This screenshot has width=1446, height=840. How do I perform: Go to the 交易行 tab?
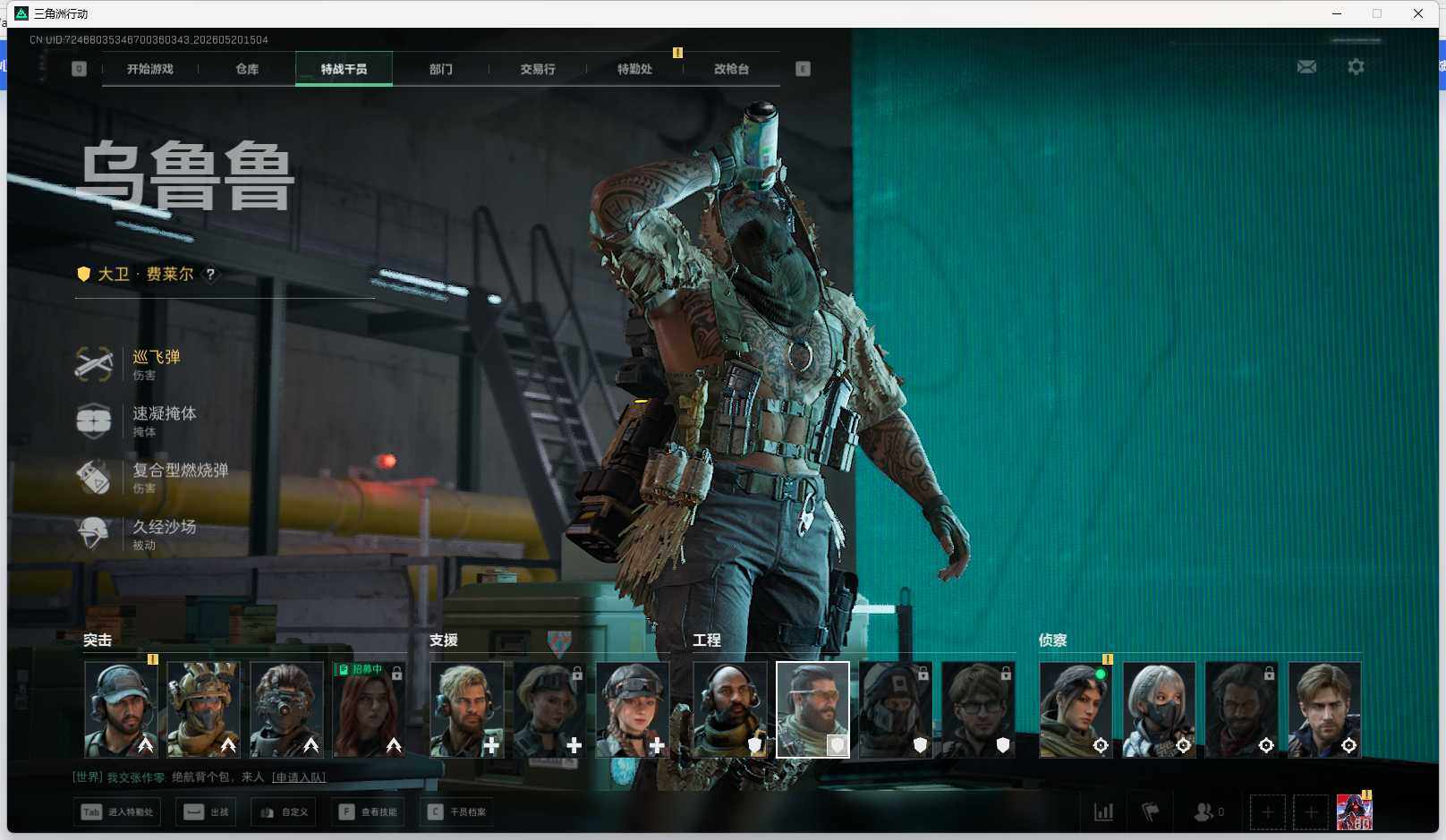538,69
